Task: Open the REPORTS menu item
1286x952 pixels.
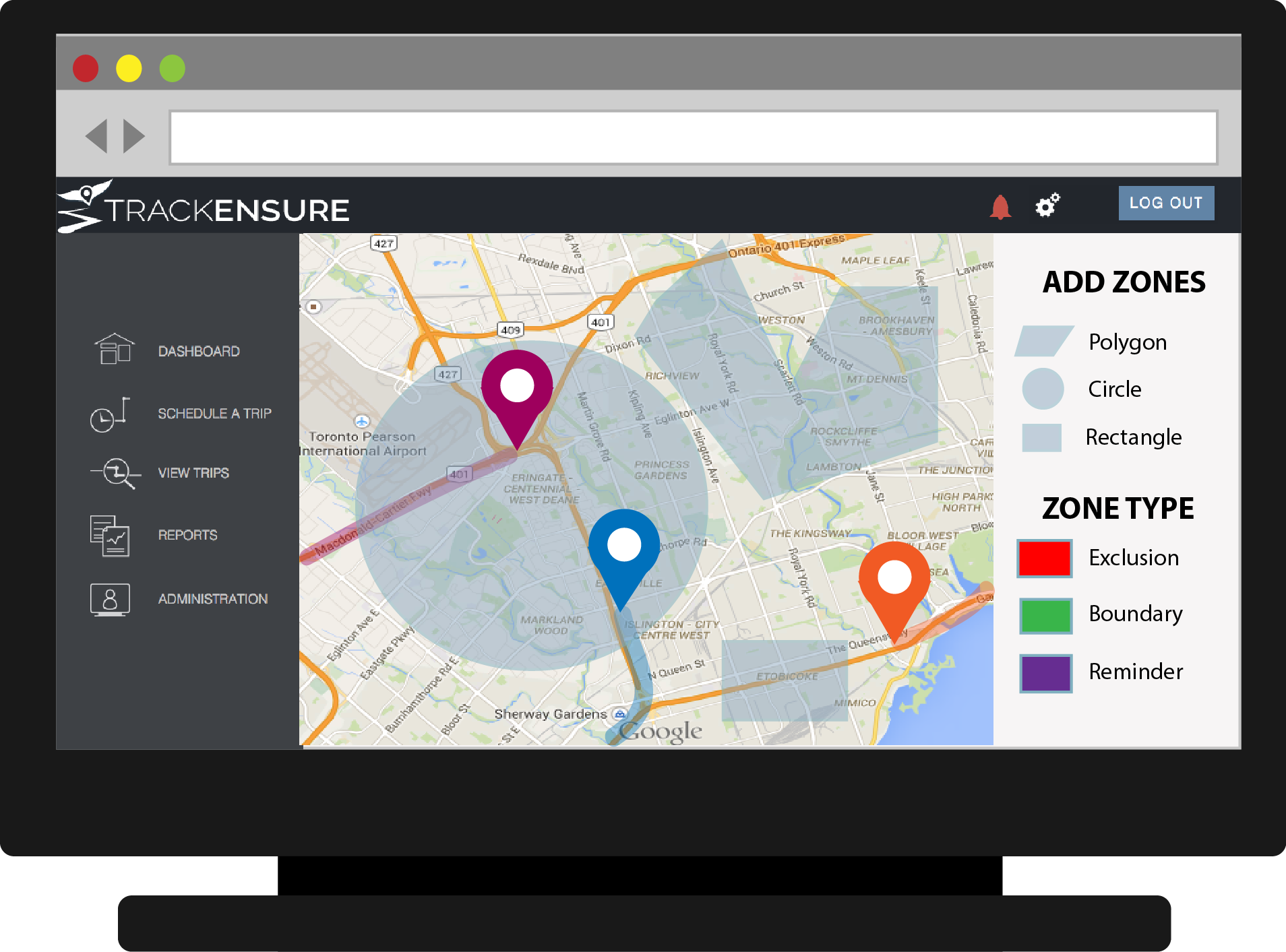Action: click(x=187, y=535)
